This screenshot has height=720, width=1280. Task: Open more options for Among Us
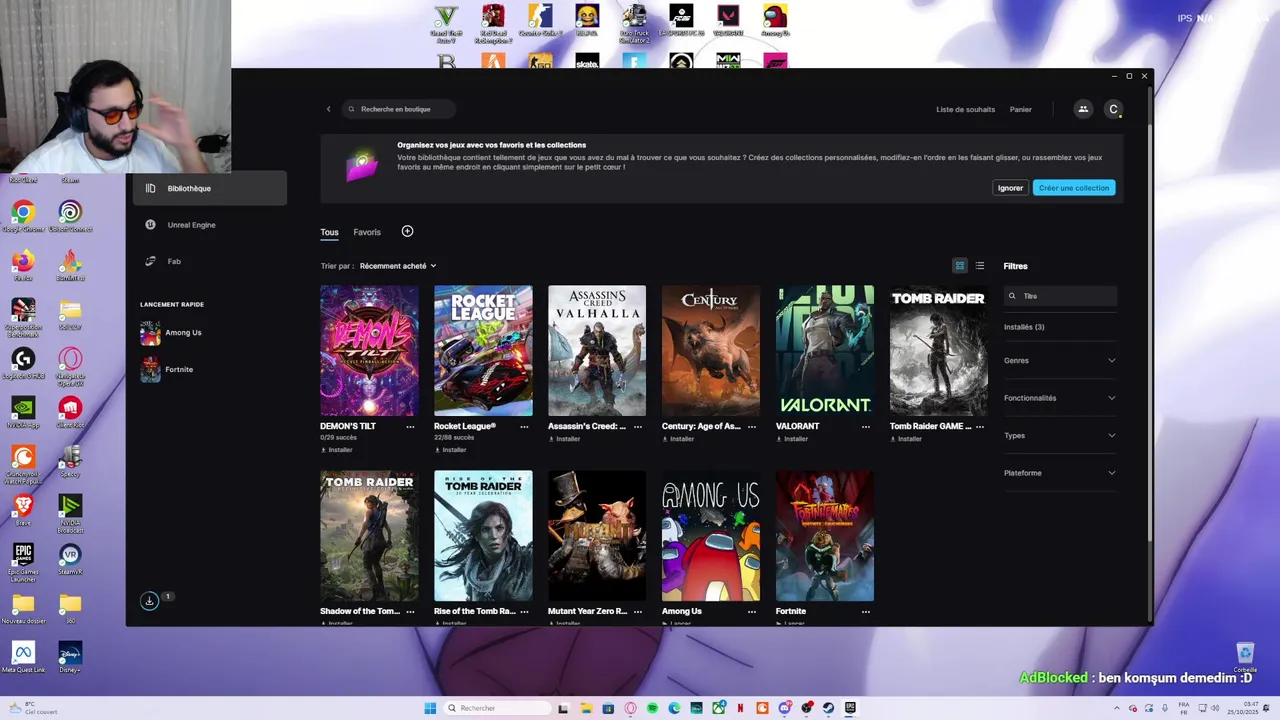(x=752, y=611)
